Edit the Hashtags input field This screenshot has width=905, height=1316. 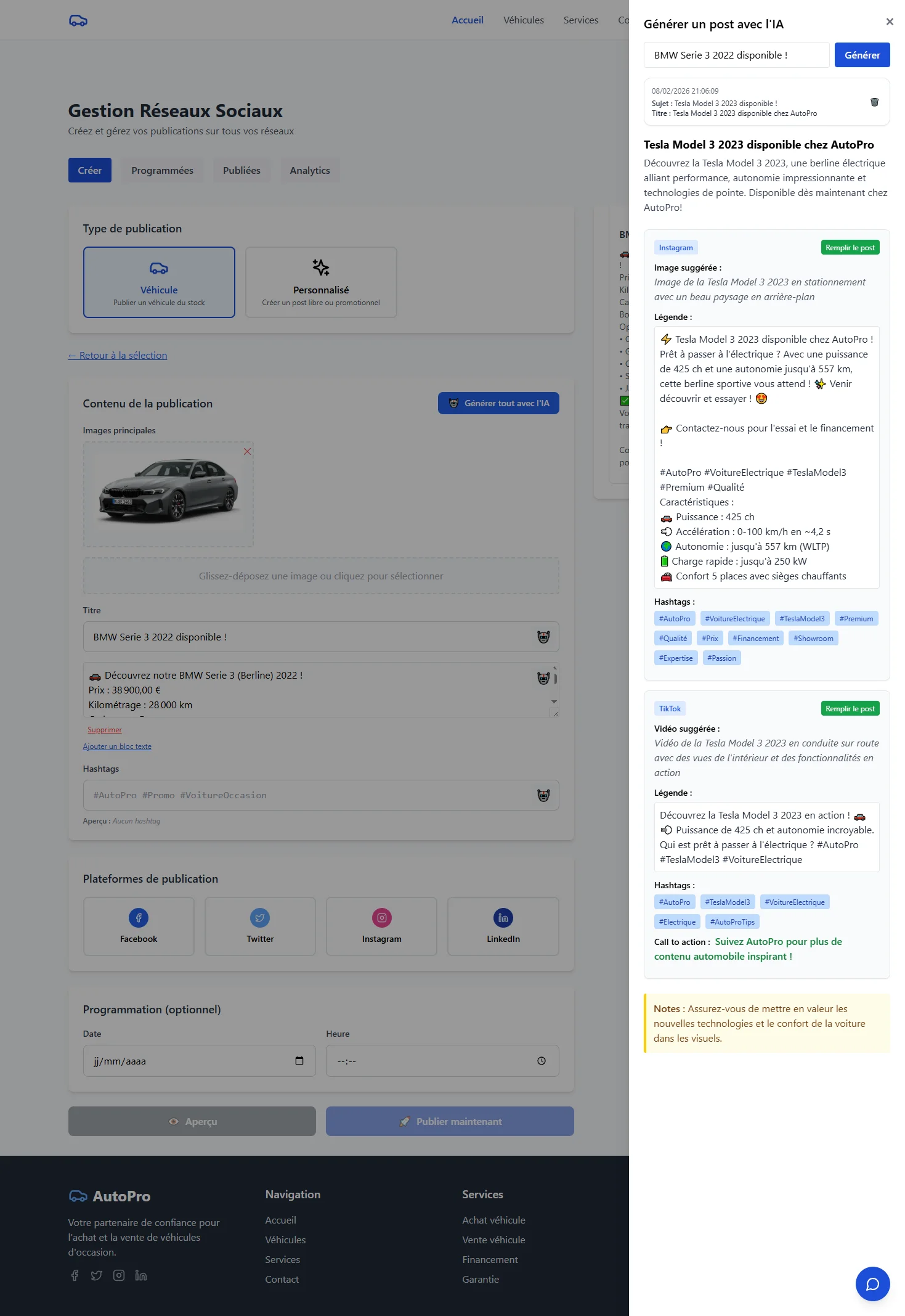point(321,795)
